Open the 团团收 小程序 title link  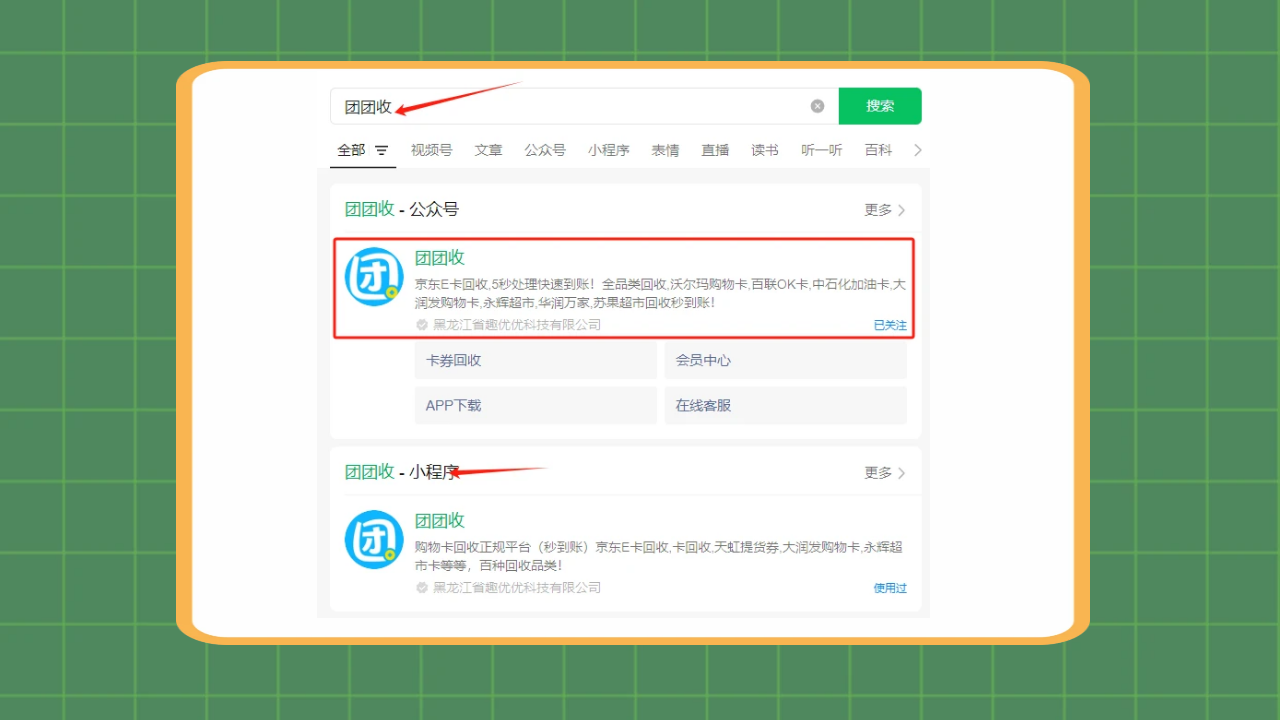pos(440,520)
